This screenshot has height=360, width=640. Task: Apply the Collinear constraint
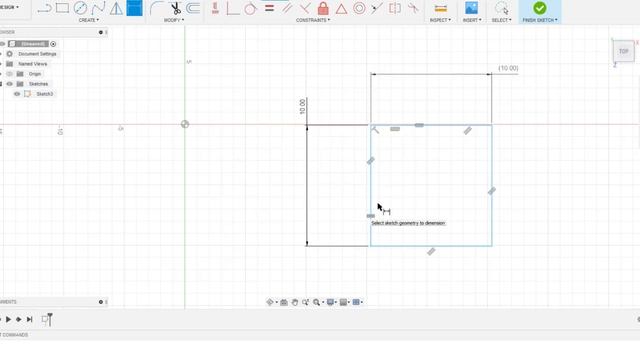(x=377, y=8)
